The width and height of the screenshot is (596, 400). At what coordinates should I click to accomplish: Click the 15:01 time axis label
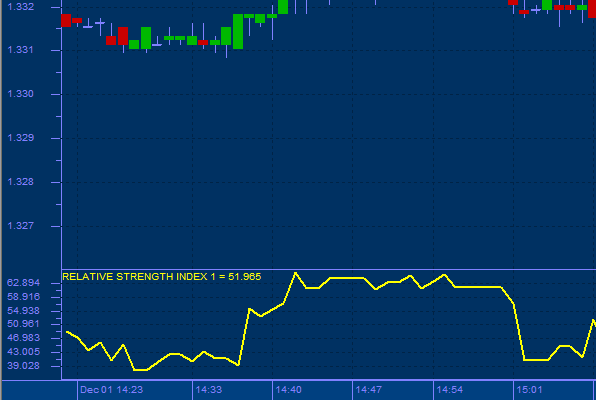pos(529,390)
